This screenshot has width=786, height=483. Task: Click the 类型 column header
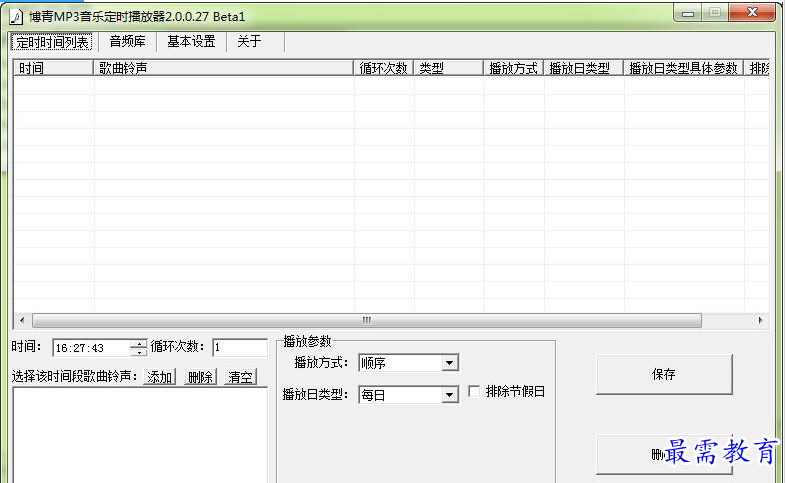click(449, 68)
